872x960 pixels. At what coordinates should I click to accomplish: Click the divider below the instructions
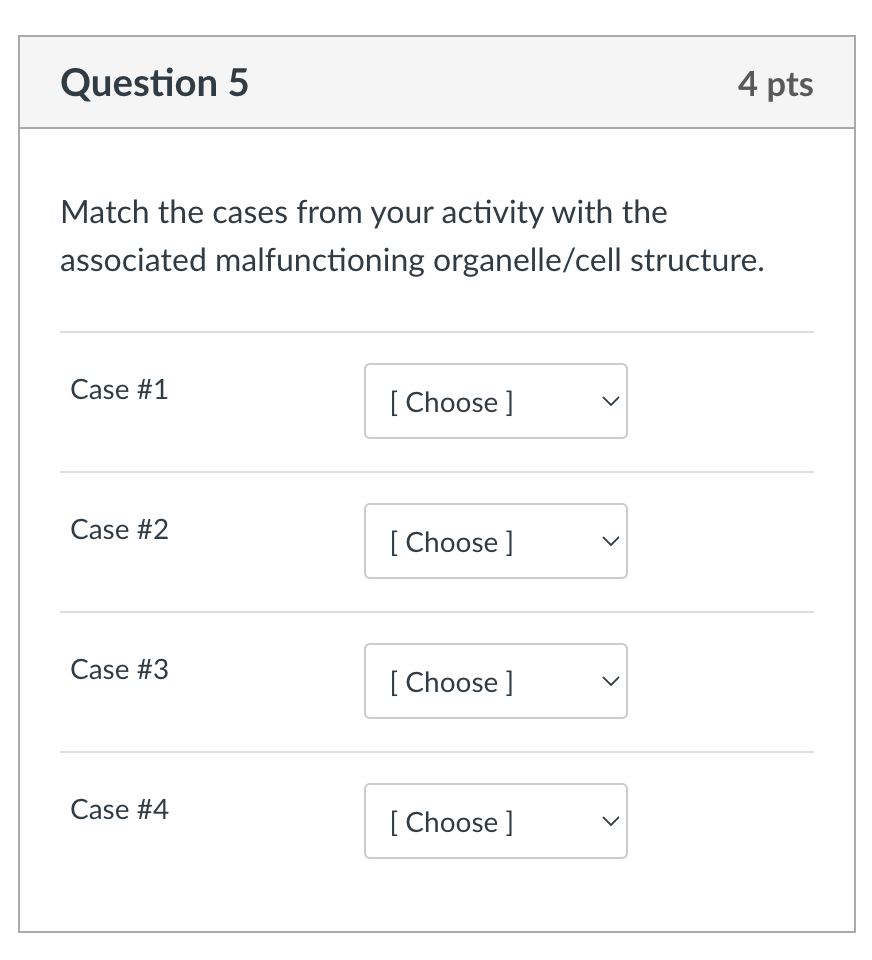pyautogui.click(x=436, y=332)
